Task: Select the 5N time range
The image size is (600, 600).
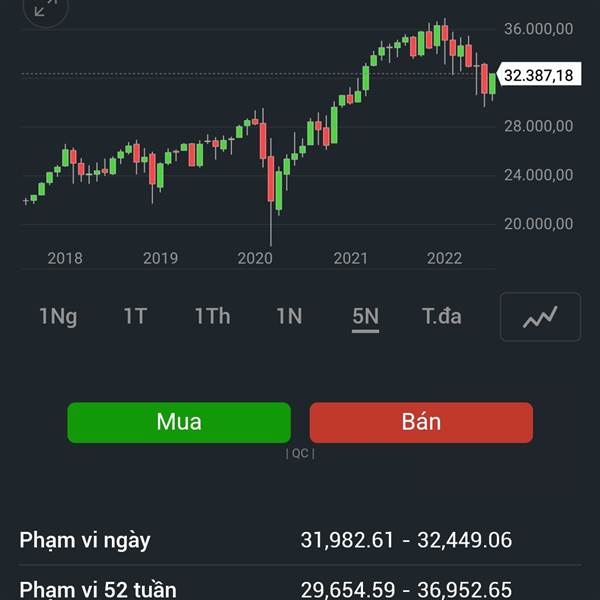Action: click(365, 318)
